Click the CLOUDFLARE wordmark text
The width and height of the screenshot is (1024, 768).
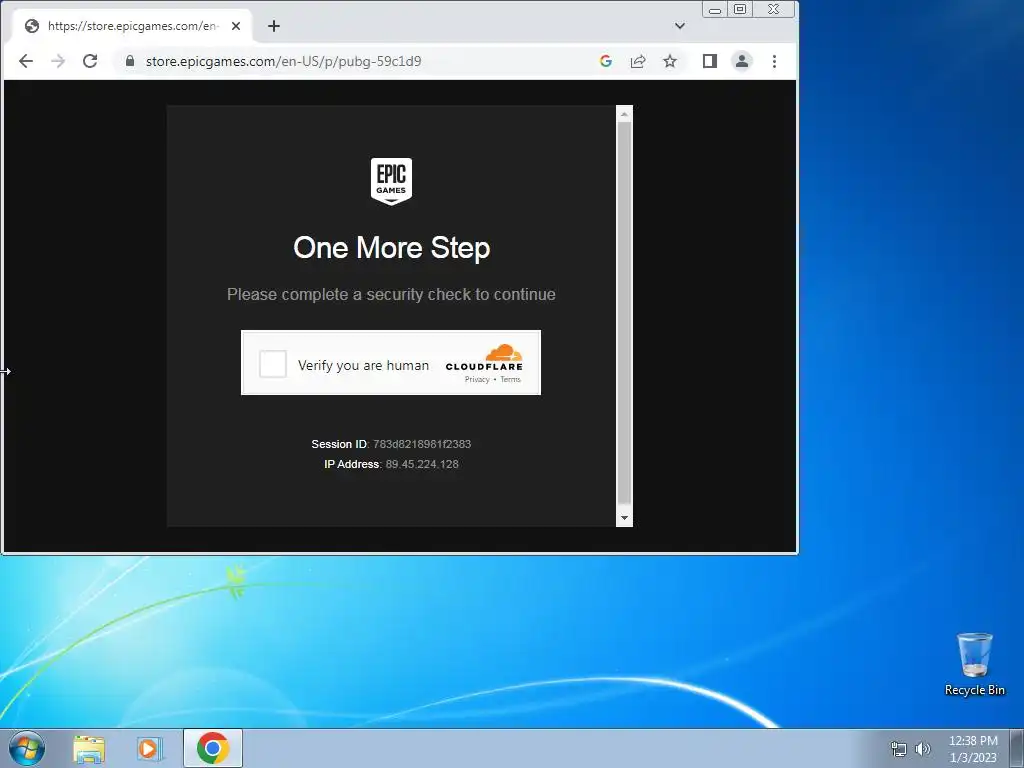pyautogui.click(x=484, y=367)
